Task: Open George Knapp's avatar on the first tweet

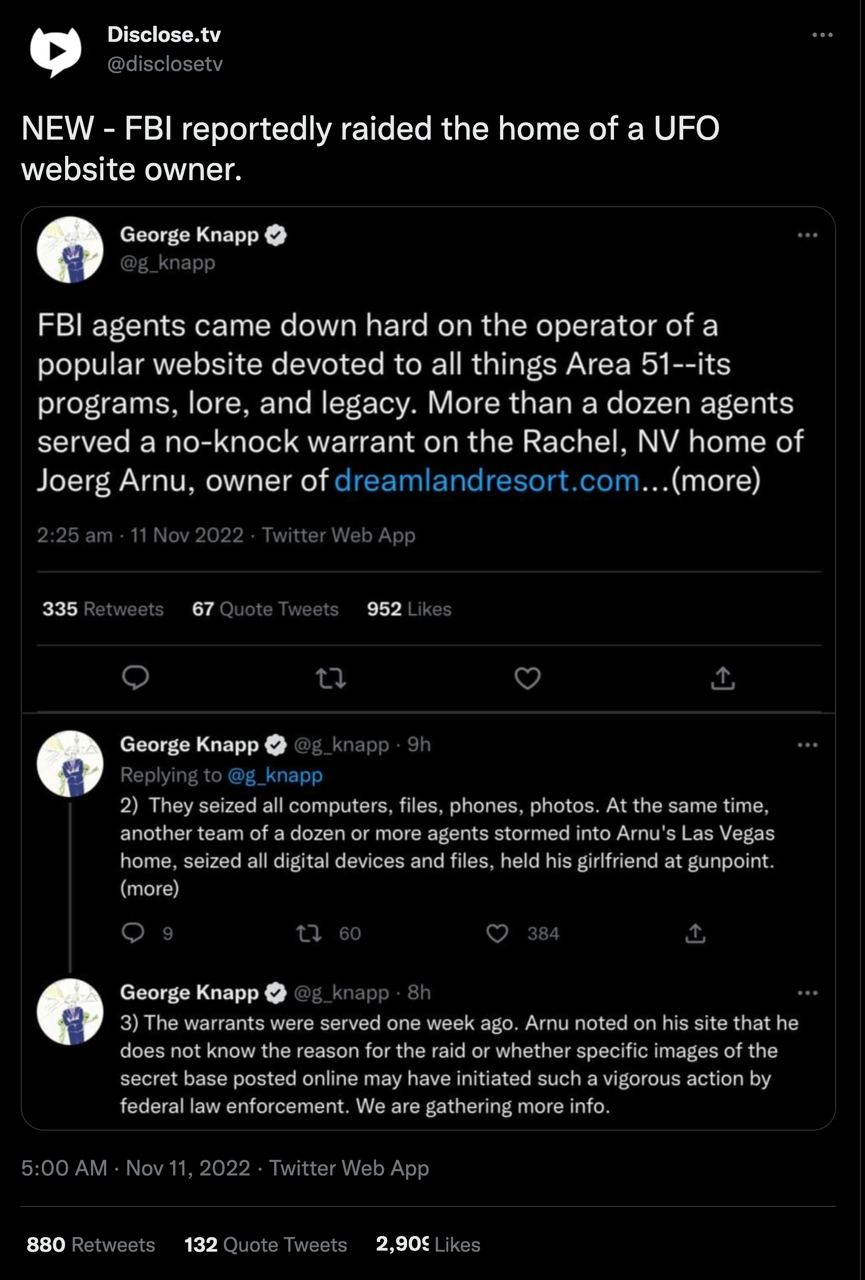Action: (x=70, y=249)
